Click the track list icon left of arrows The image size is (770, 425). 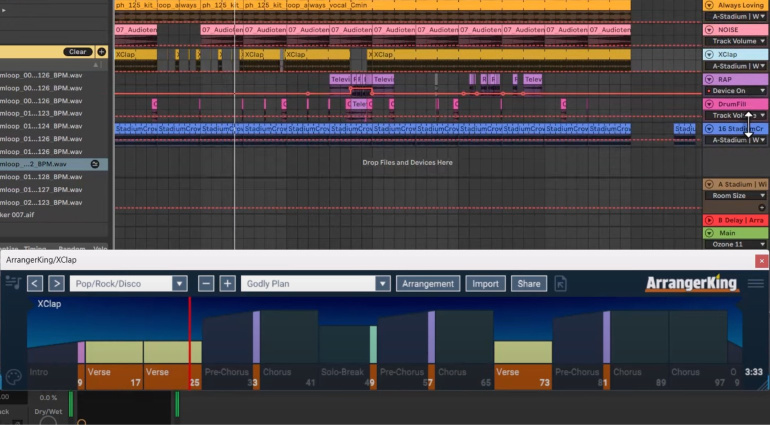point(13,283)
